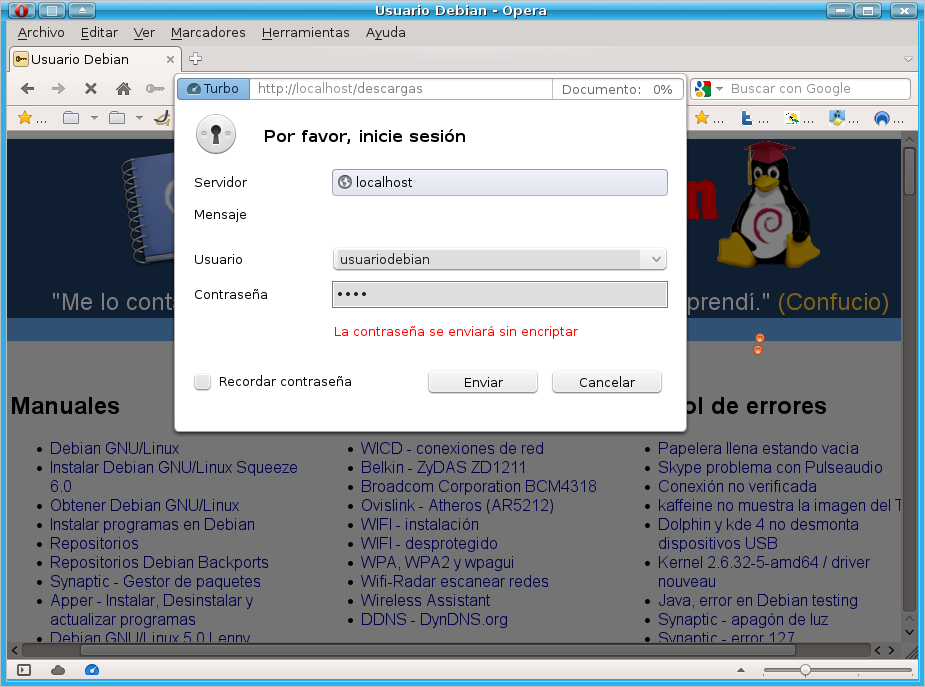This screenshot has height=687, width=925.
Task: Click the vertical scrollbar thumb
Action: pos(909,170)
